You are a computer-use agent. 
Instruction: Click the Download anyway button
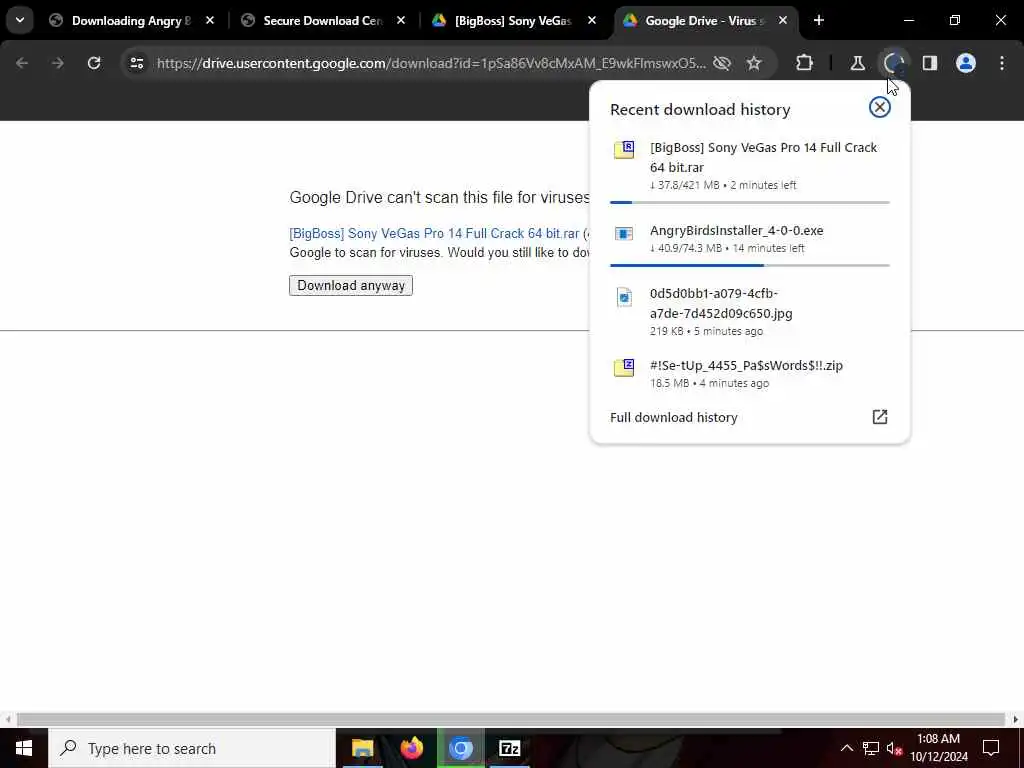pyautogui.click(x=351, y=285)
